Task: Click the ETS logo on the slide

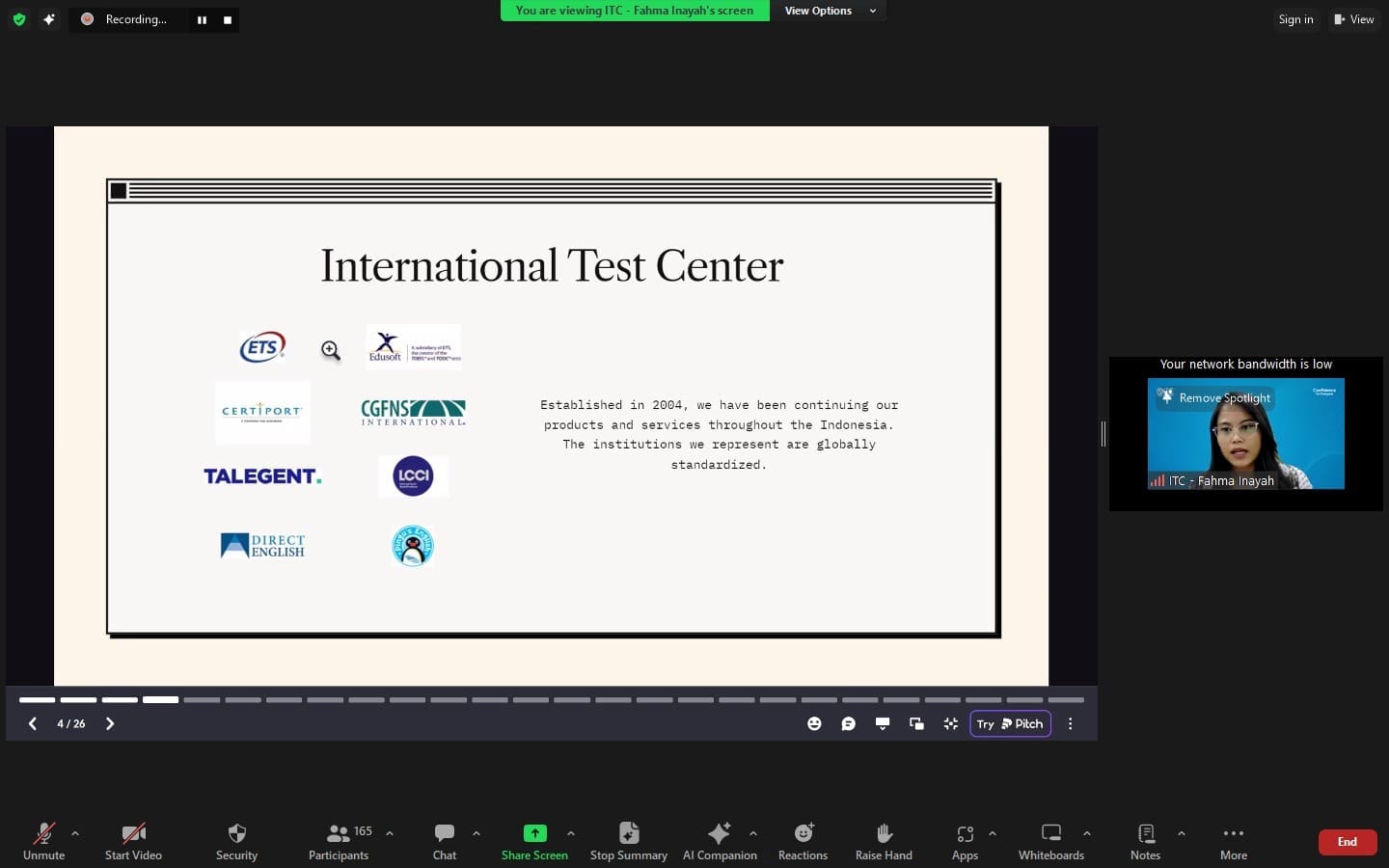Action: click(x=263, y=347)
